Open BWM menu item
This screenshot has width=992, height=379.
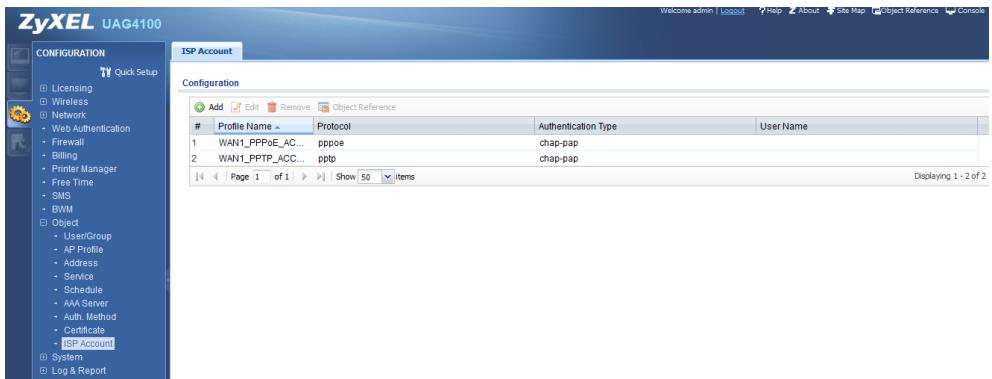click(x=63, y=209)
